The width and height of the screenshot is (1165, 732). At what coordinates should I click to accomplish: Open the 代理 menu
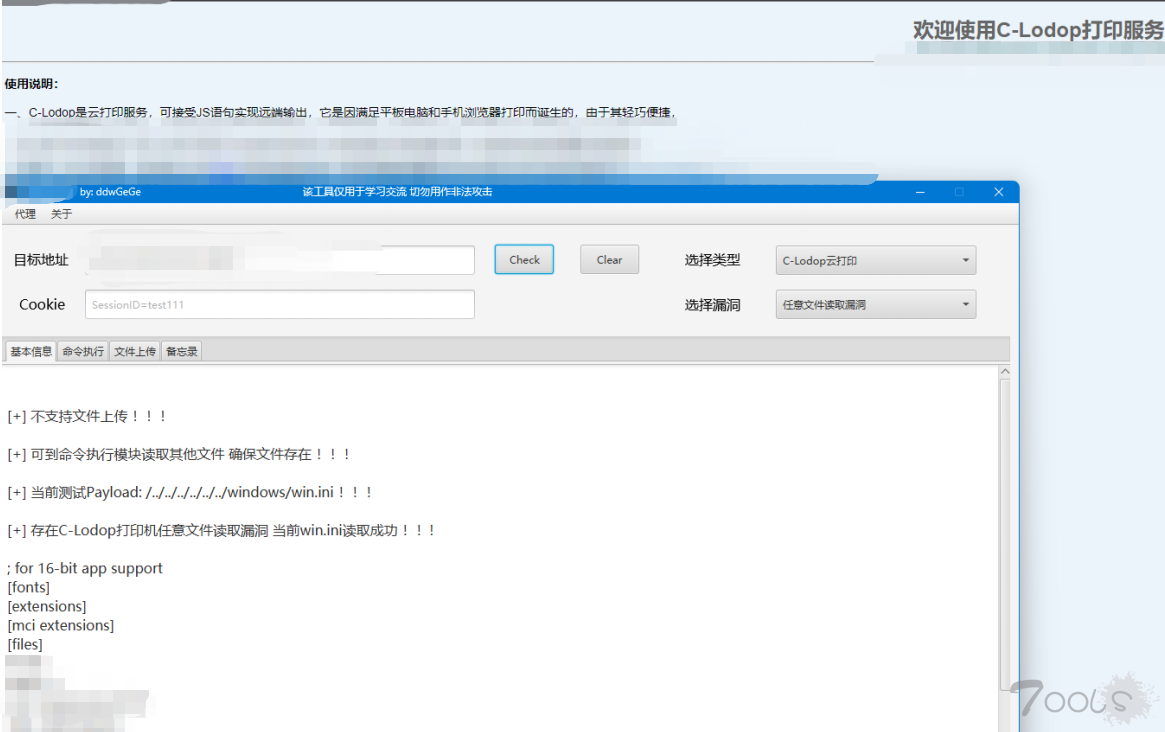[x=25, y=214]
